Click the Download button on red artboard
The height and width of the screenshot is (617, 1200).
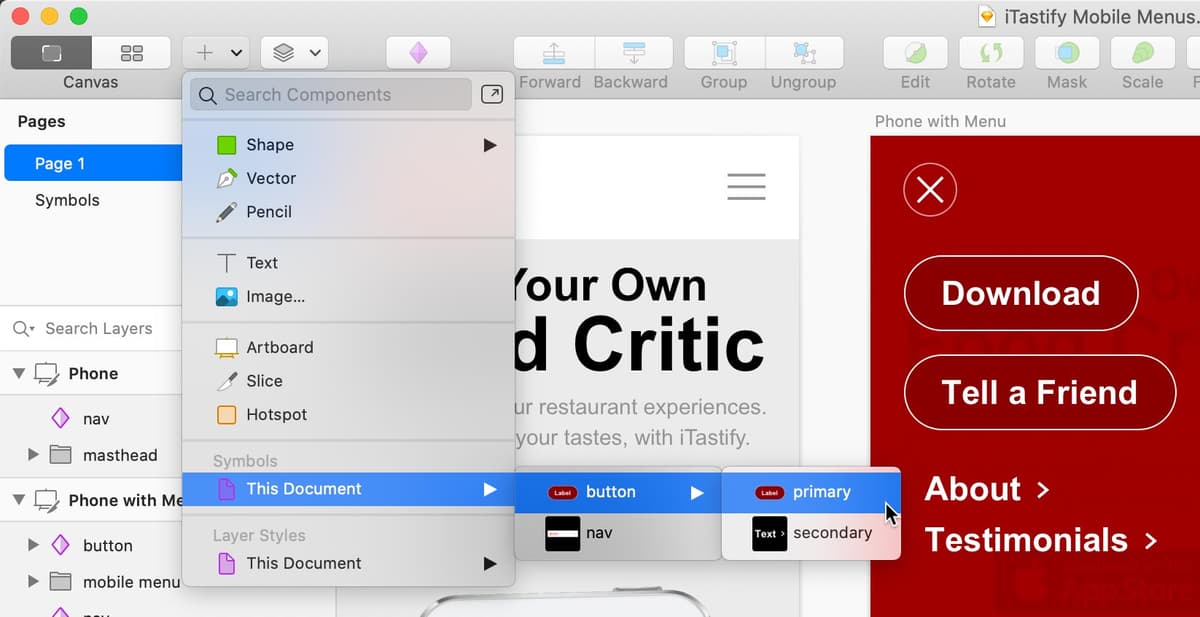[1021, 293]
